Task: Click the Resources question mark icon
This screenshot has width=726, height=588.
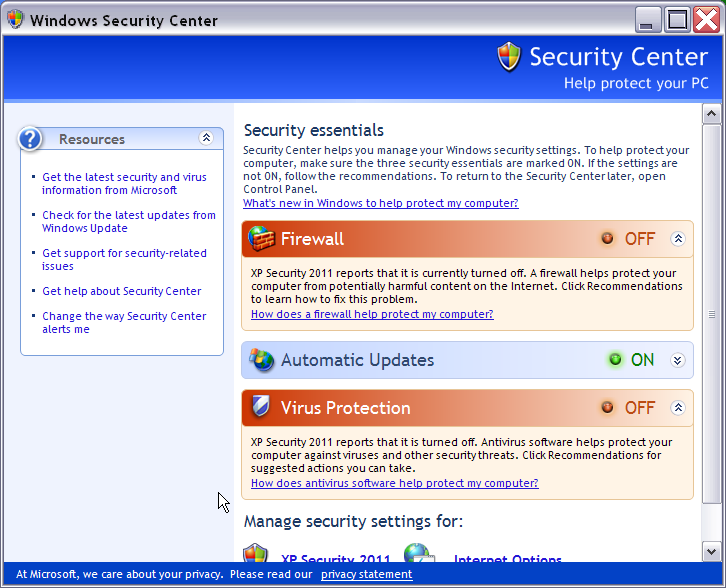Action: click(x=30, y=138)
